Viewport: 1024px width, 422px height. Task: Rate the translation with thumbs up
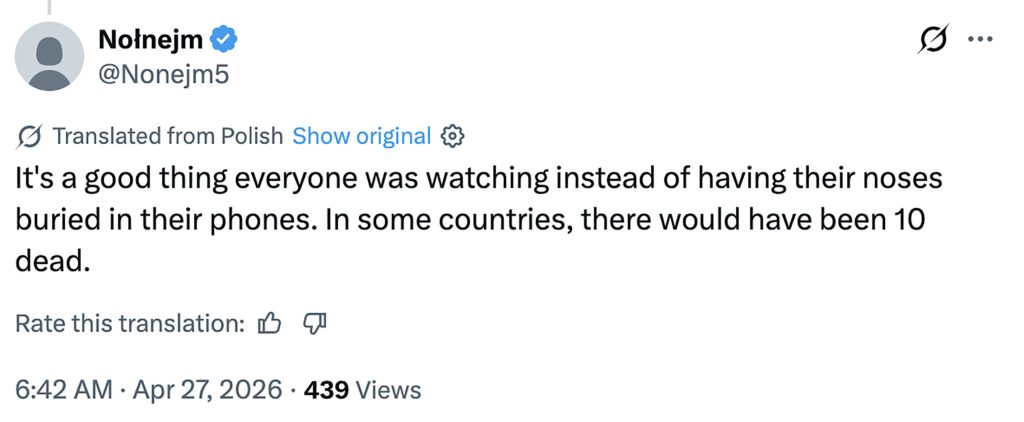270,323
